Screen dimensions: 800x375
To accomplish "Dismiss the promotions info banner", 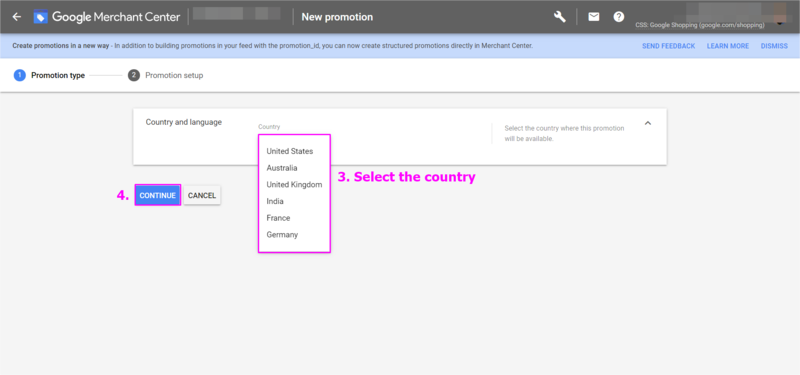I will 774,46.
